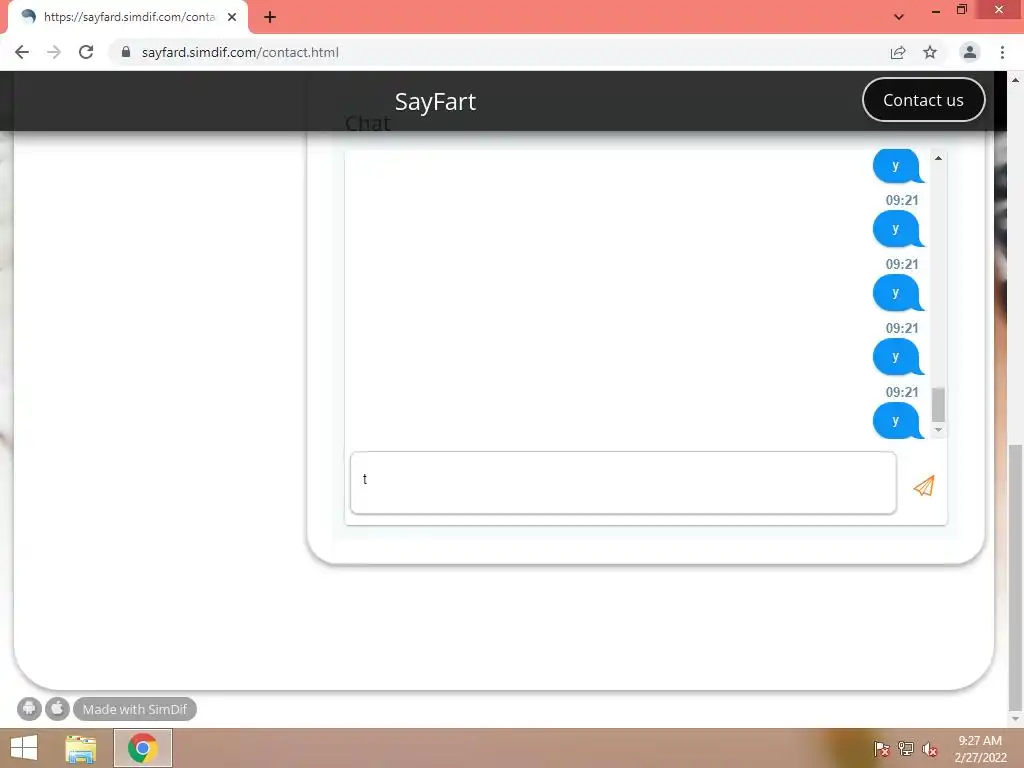Restore down the Chrome window

tap(961, 10)
